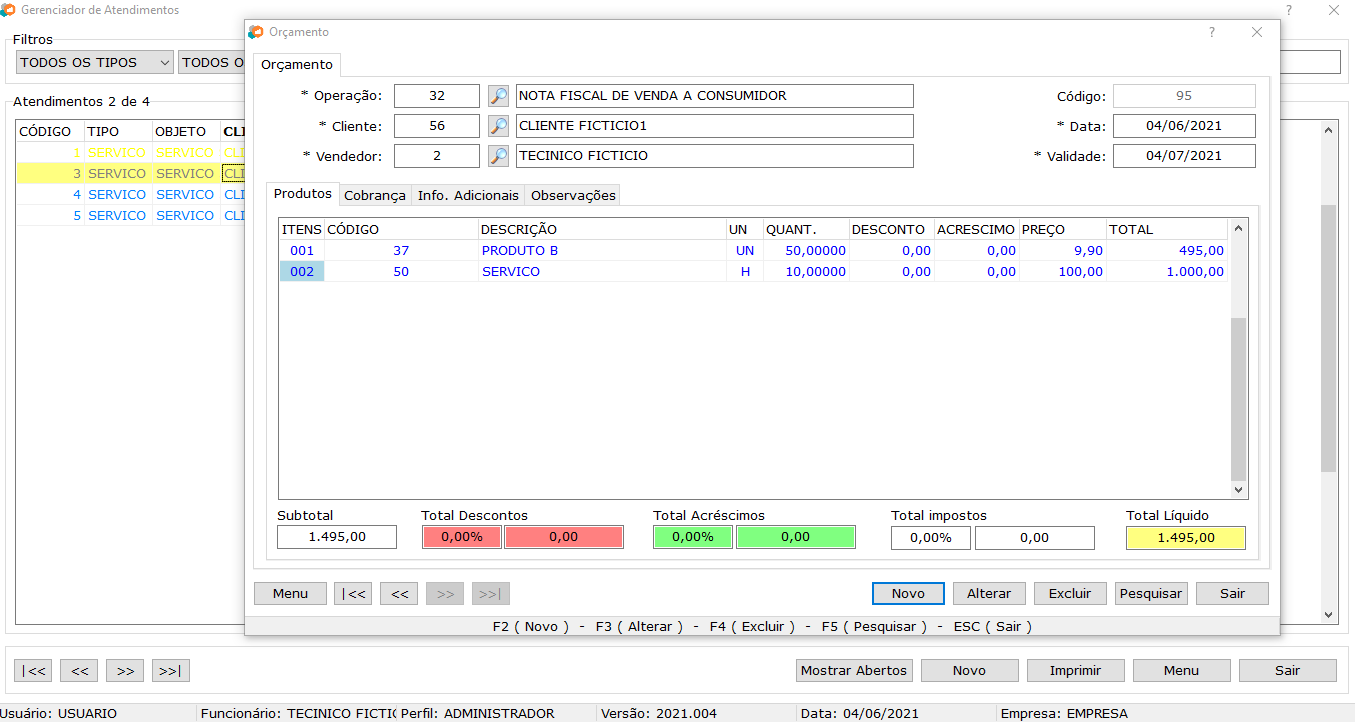Screen dimensions: 1355x722
Task: Open the Vendedor lookup magnifier
Action: point(498,156)
